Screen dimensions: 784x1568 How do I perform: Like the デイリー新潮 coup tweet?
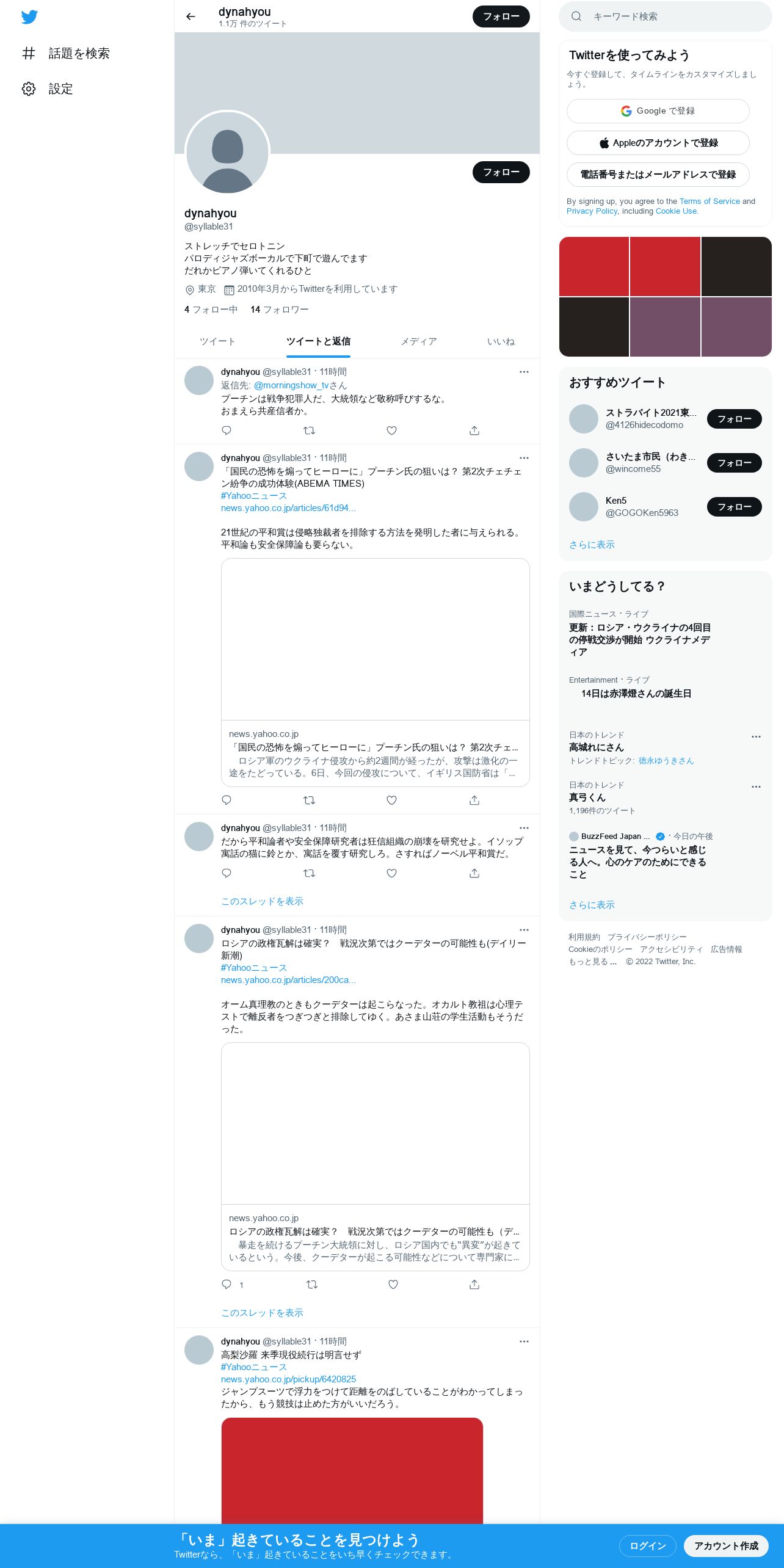(393, 1285)
